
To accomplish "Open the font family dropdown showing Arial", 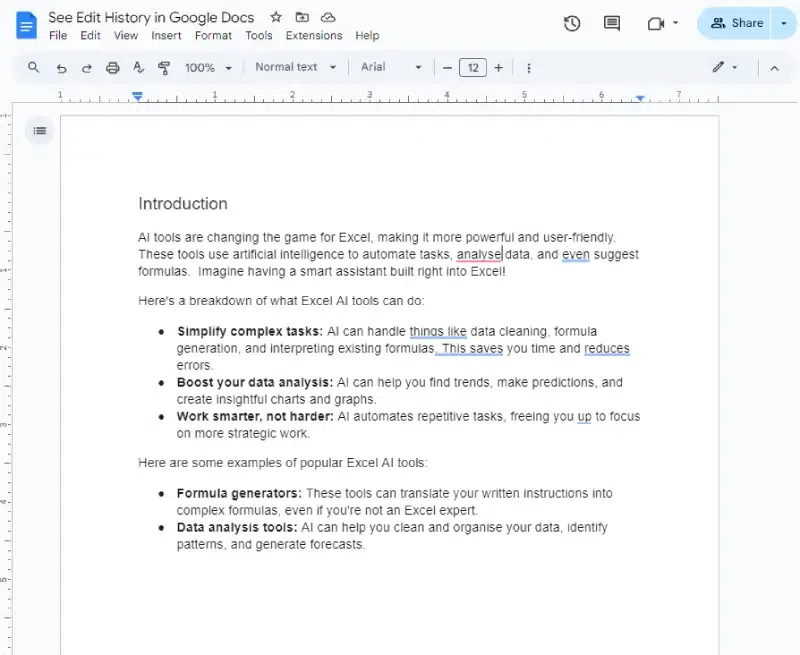I will [x=390, y=67].
